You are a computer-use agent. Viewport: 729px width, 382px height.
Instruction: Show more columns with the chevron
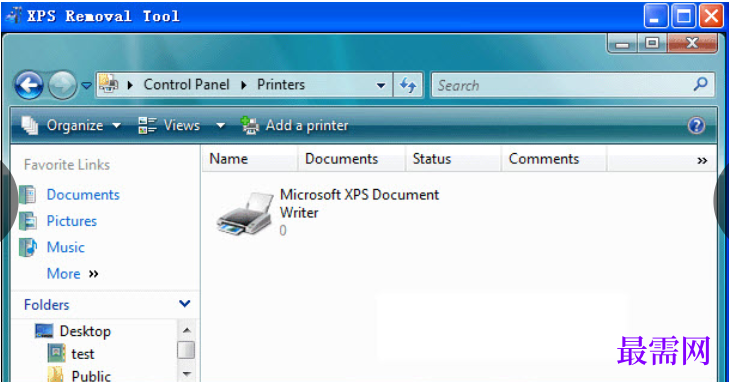click(x=702, y=161)
